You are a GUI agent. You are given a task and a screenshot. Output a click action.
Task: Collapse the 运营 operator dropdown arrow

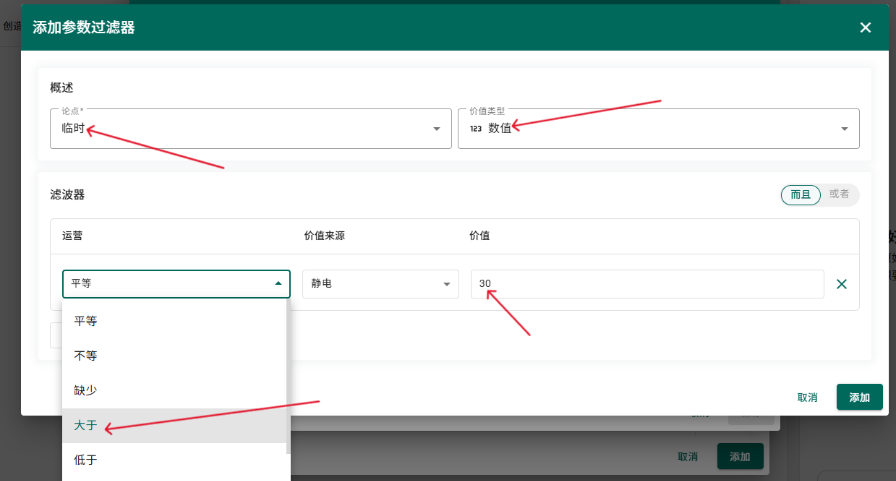[278, 284]
